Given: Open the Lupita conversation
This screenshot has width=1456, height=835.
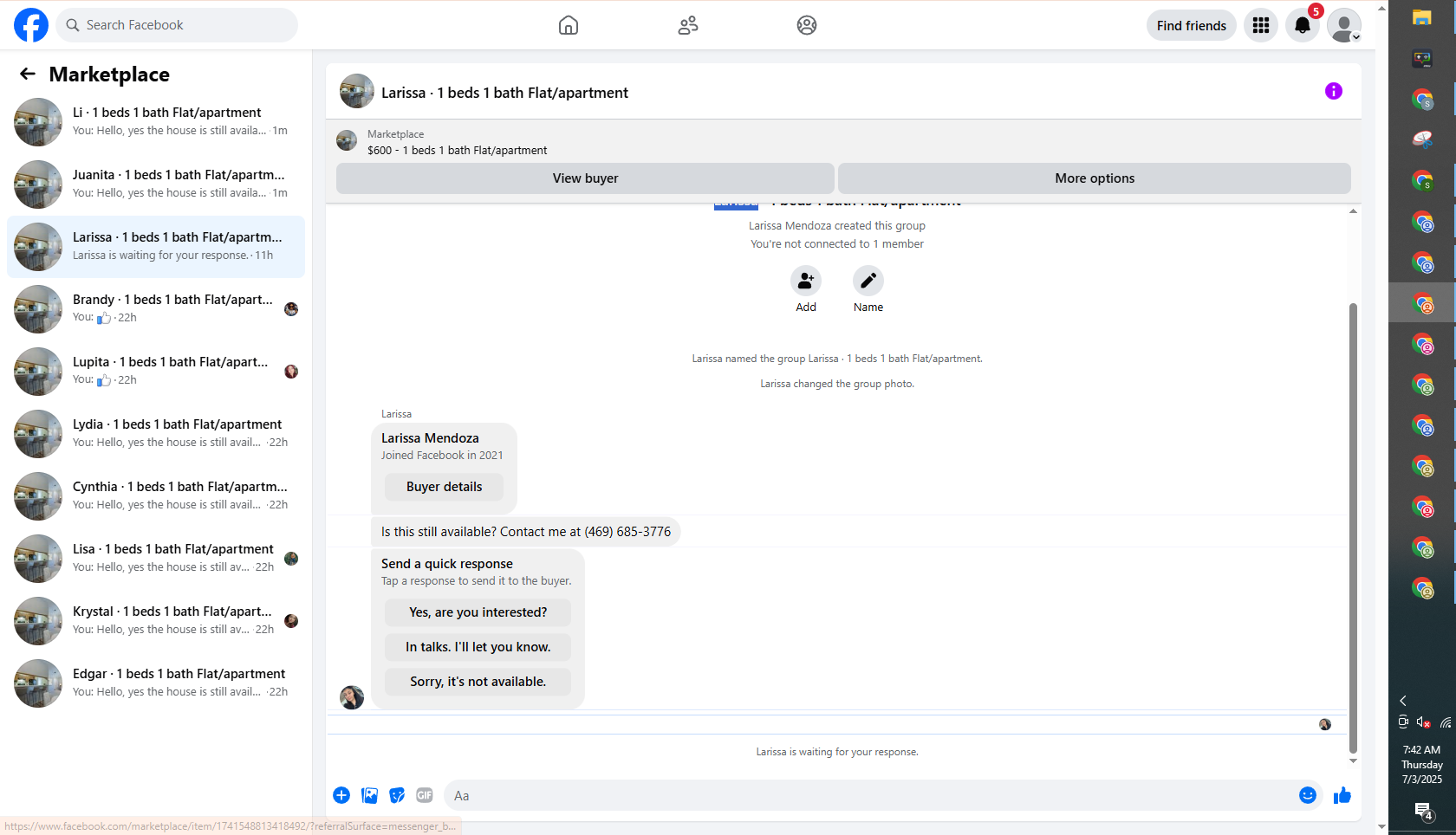Looking at the screenshot, I should coord(156,372).
